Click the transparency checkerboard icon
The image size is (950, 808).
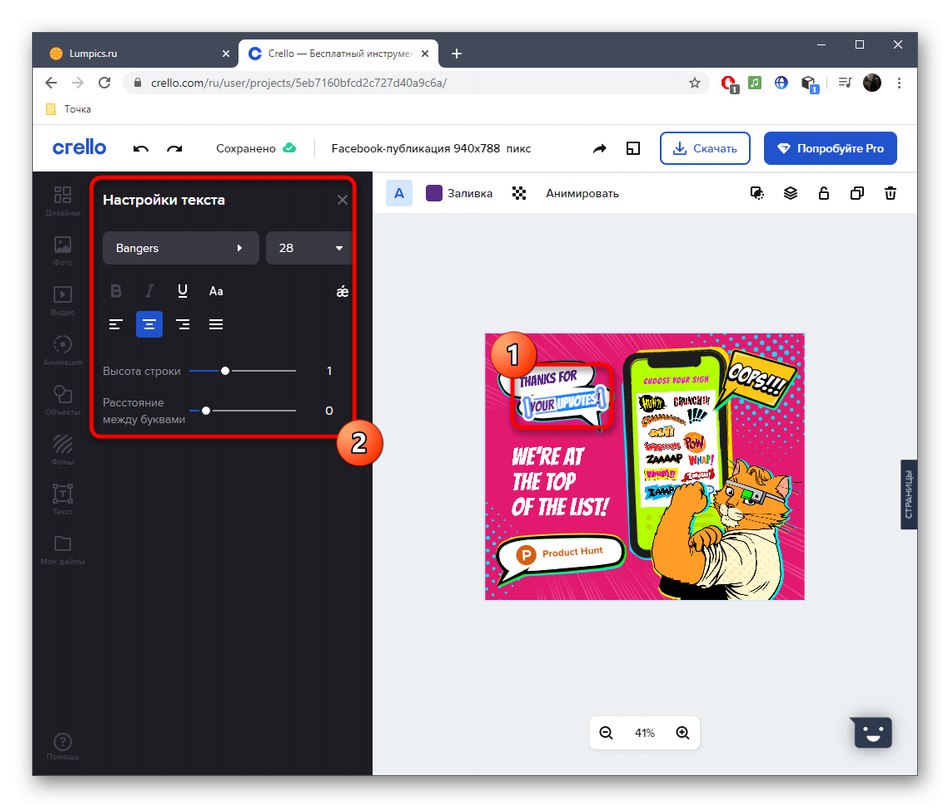point(519,193)
